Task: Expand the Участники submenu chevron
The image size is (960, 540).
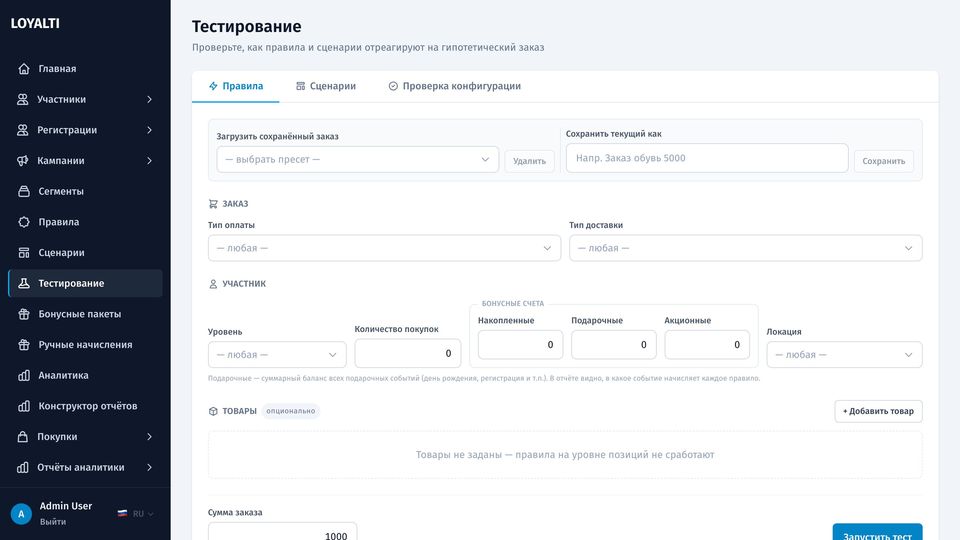Action: pos(149,99)
